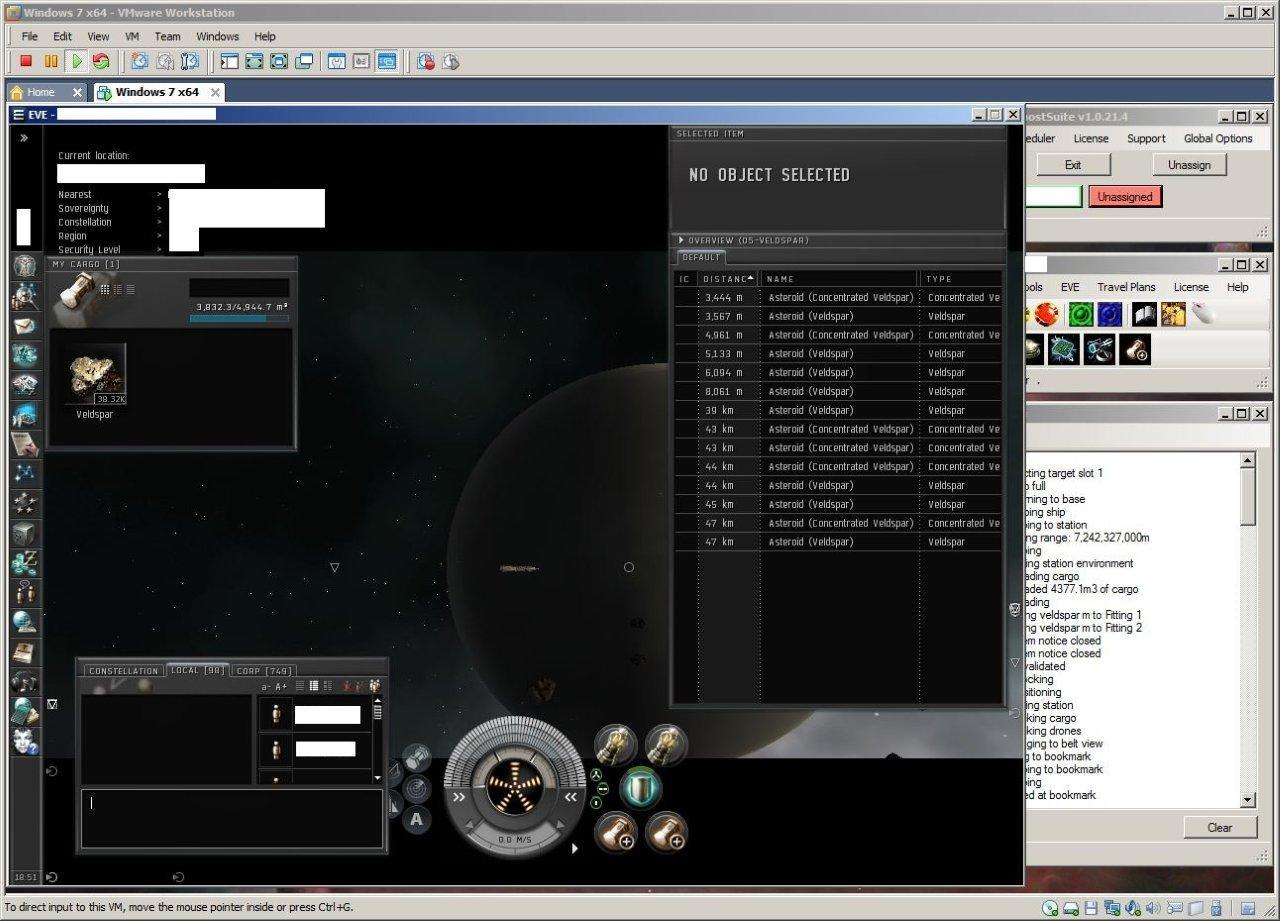Switch cargo to icon grid view
This screenshot has width=1280, height=921.
point(103,289)
